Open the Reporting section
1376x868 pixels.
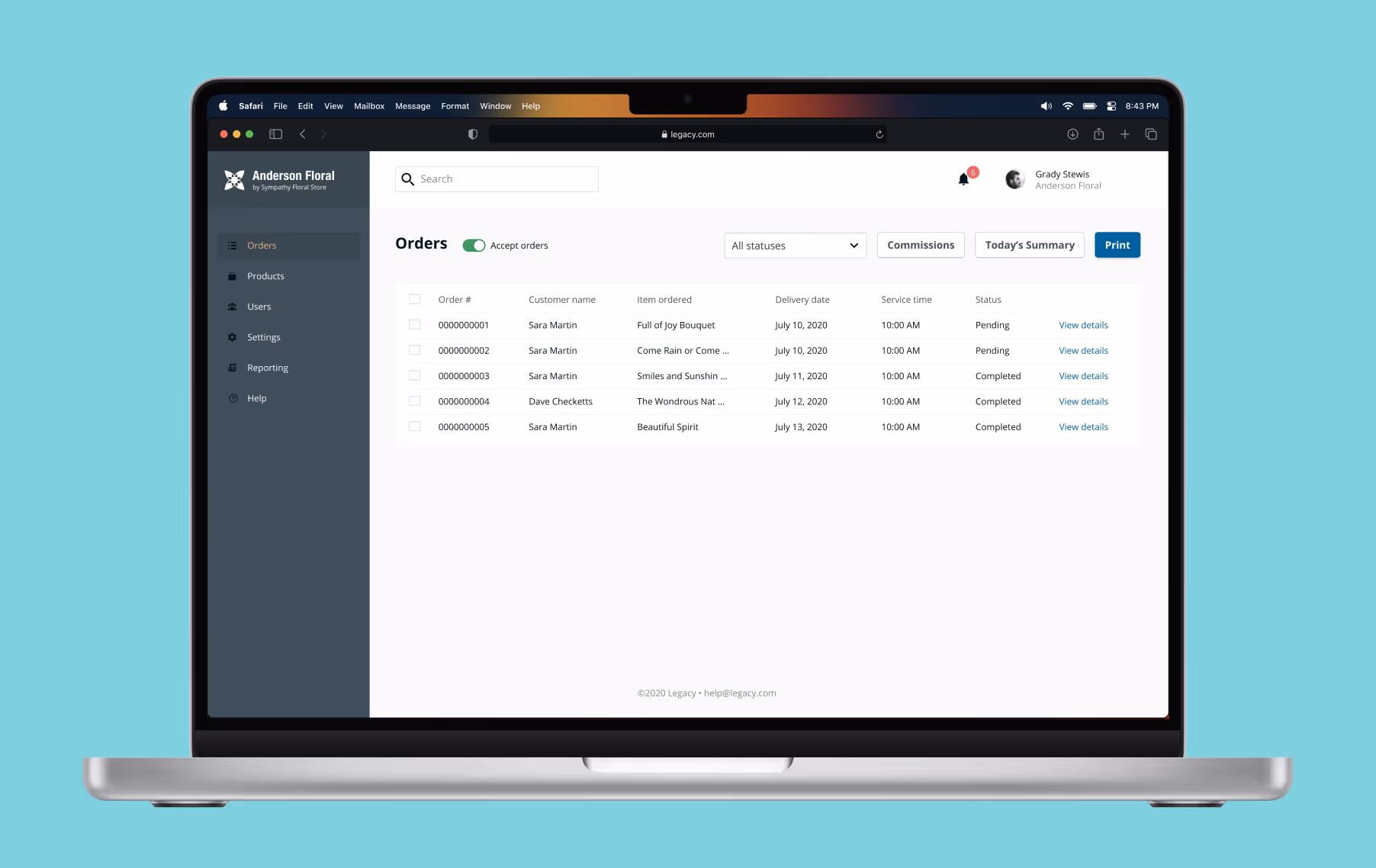267,367
